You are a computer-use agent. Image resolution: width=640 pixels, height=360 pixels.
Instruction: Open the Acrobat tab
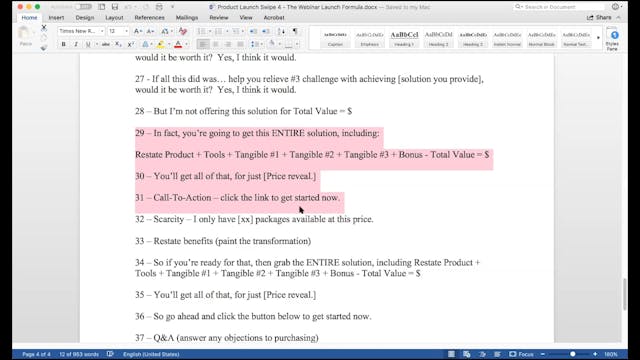click(274, 18)
